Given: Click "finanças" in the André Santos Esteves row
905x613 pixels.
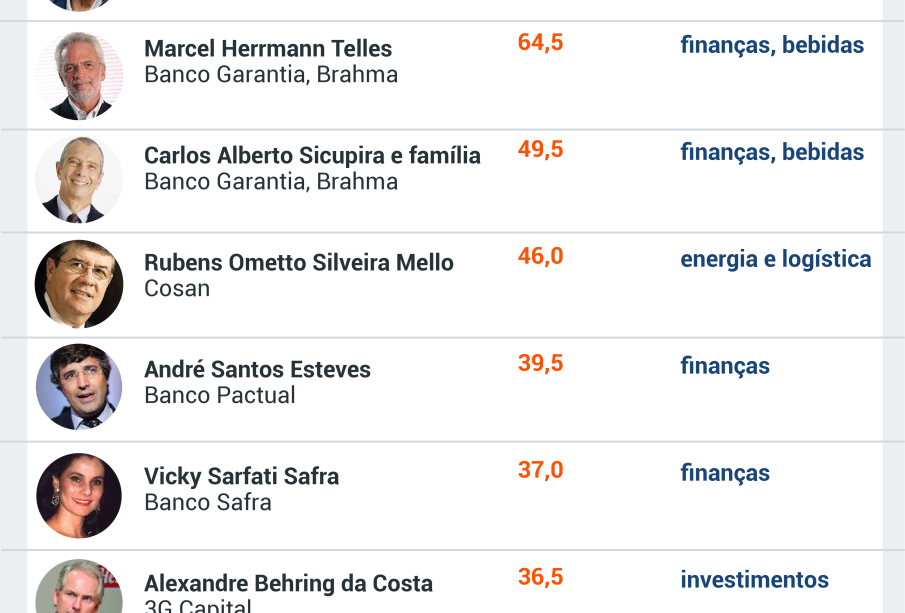Looking at the screenshot, I should pos(725,366).
